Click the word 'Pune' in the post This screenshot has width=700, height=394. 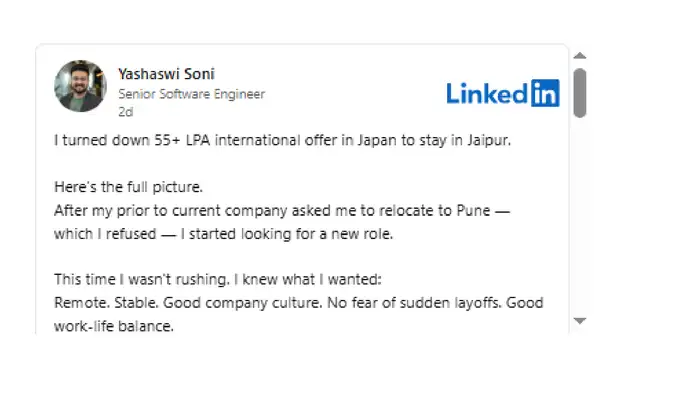point(473,211)
